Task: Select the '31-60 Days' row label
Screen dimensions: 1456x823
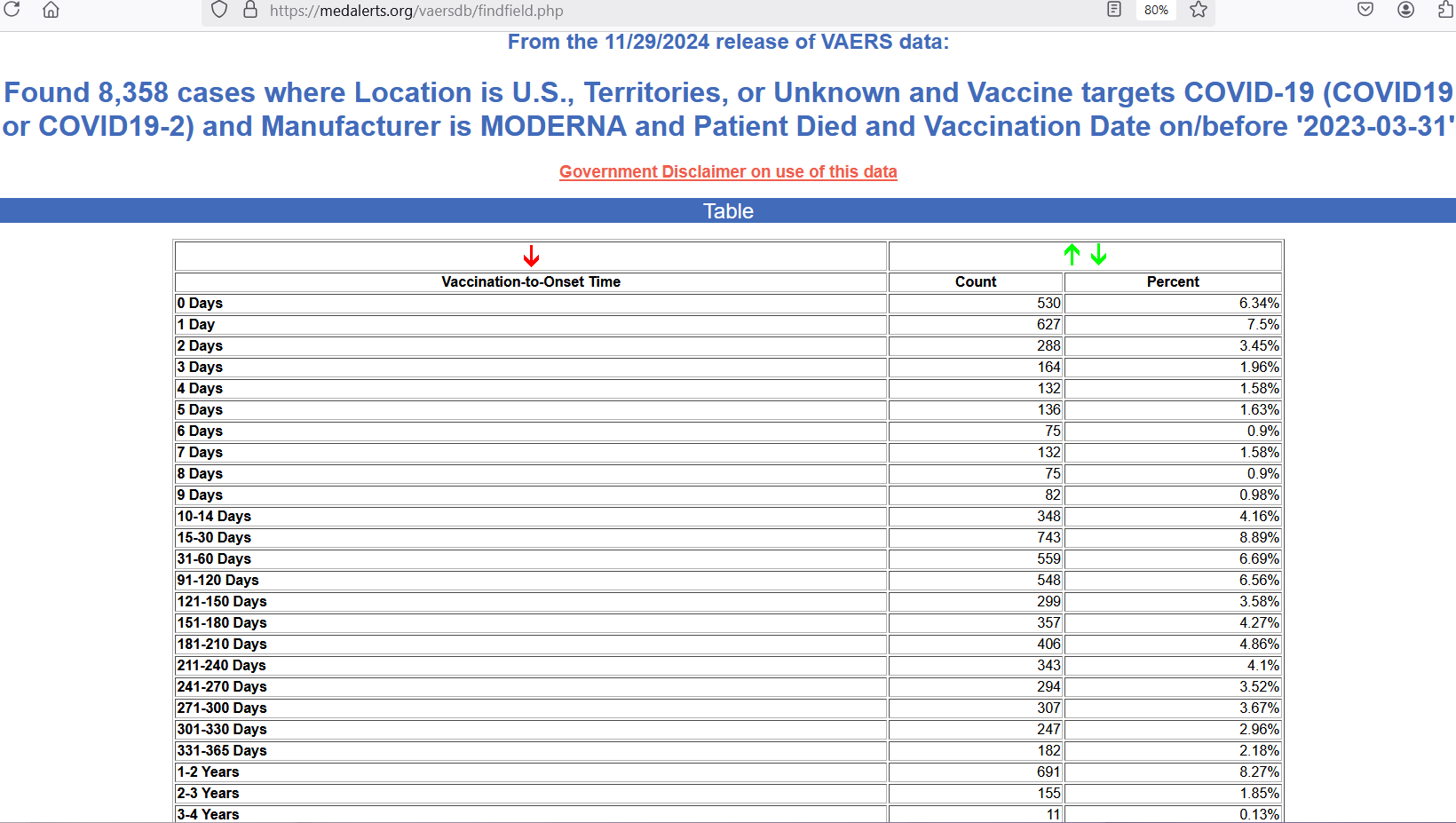Action: (214, 558)
